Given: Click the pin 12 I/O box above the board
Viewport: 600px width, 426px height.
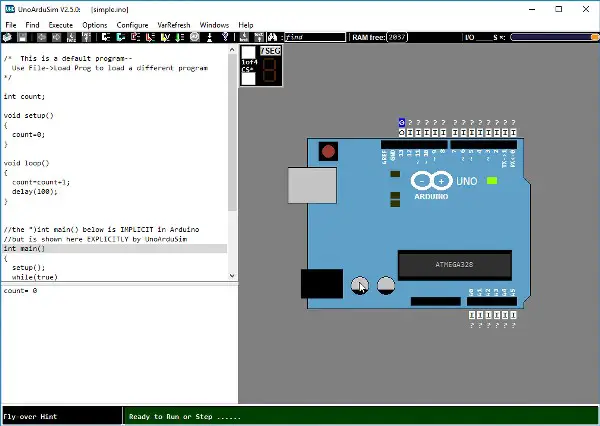Looking at the screenshot, I should point(410,132).
